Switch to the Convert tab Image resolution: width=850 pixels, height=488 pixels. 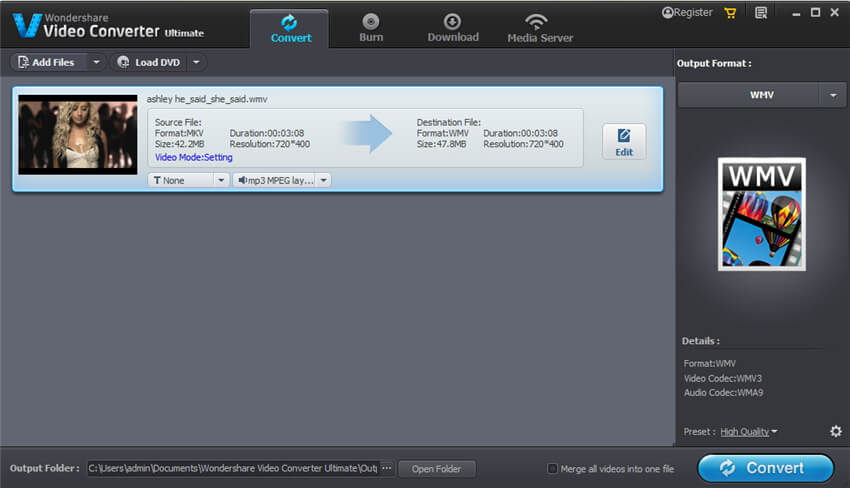click(x=289, y=29)
